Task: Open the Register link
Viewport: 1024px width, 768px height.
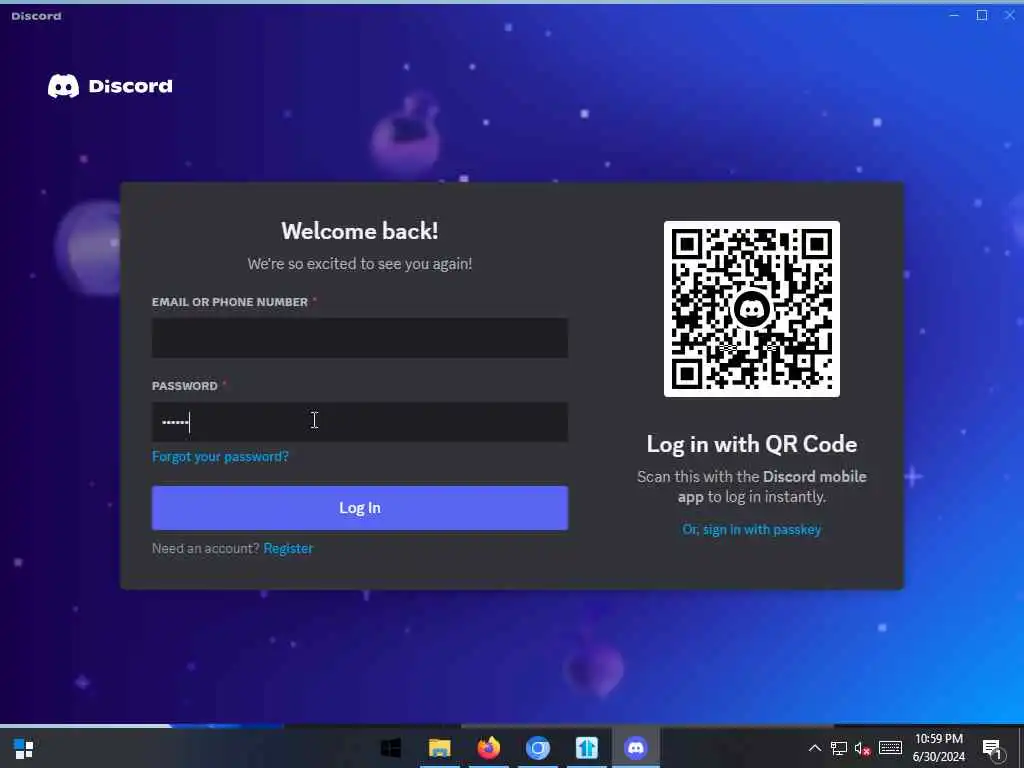Action: coord(288,549)
